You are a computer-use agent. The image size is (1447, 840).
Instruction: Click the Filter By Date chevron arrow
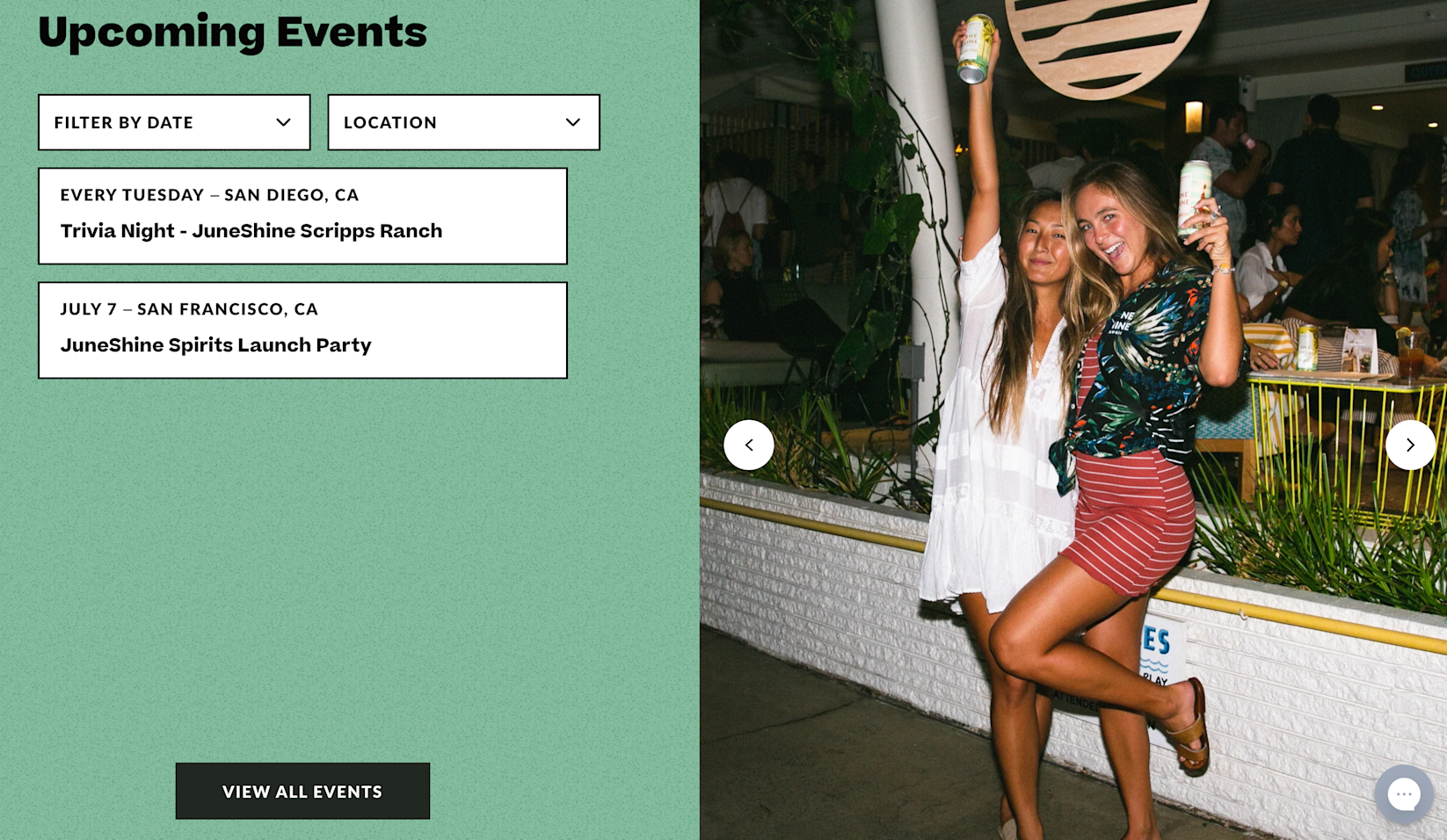tap(283, 122)
